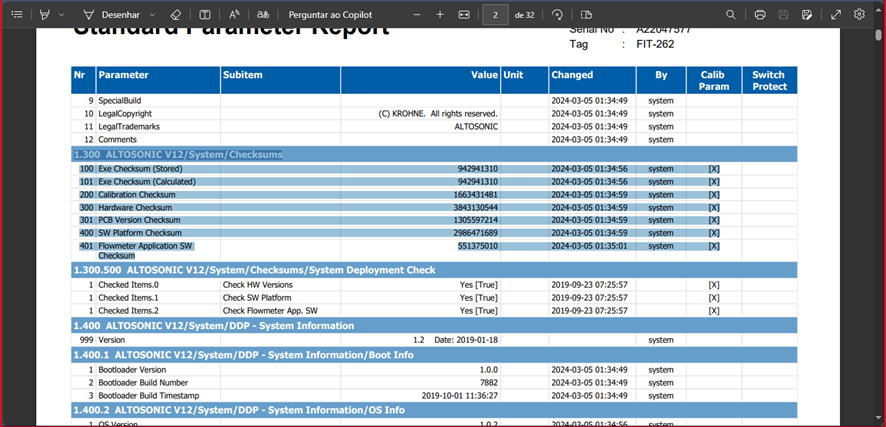Click Flowmeter Application SW Checksum value 551375010
Viewport: 886px width, 427px height.
pos(477,246)
